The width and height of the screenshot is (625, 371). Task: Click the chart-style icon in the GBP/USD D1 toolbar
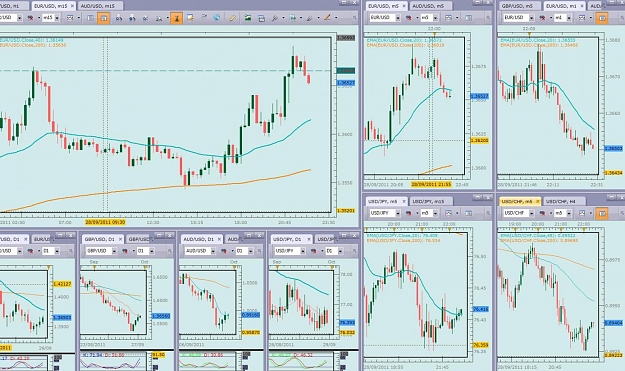click(x=125, y=251)
